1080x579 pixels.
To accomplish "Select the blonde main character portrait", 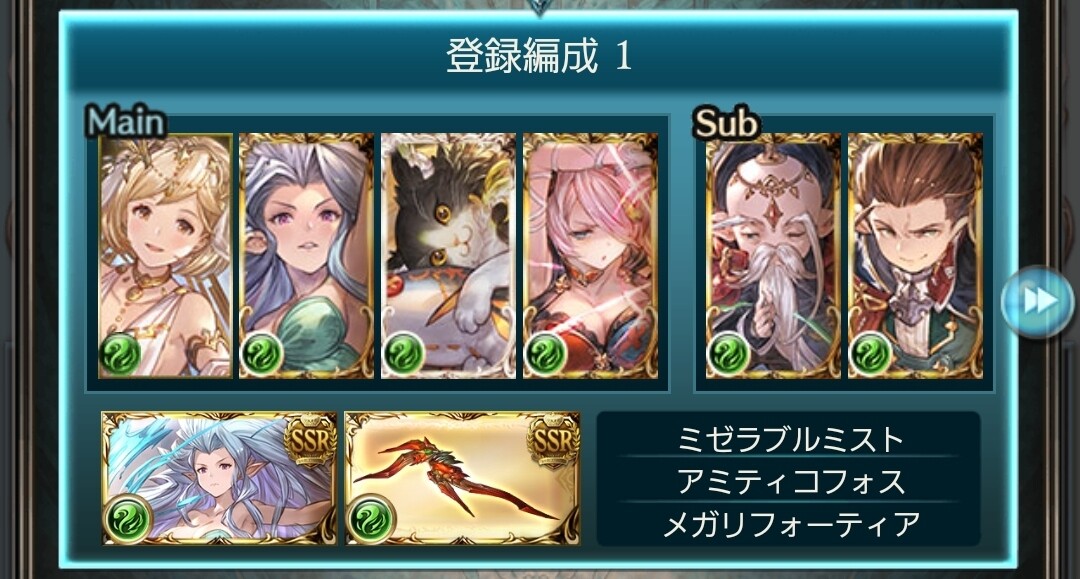I will (165, 256).
